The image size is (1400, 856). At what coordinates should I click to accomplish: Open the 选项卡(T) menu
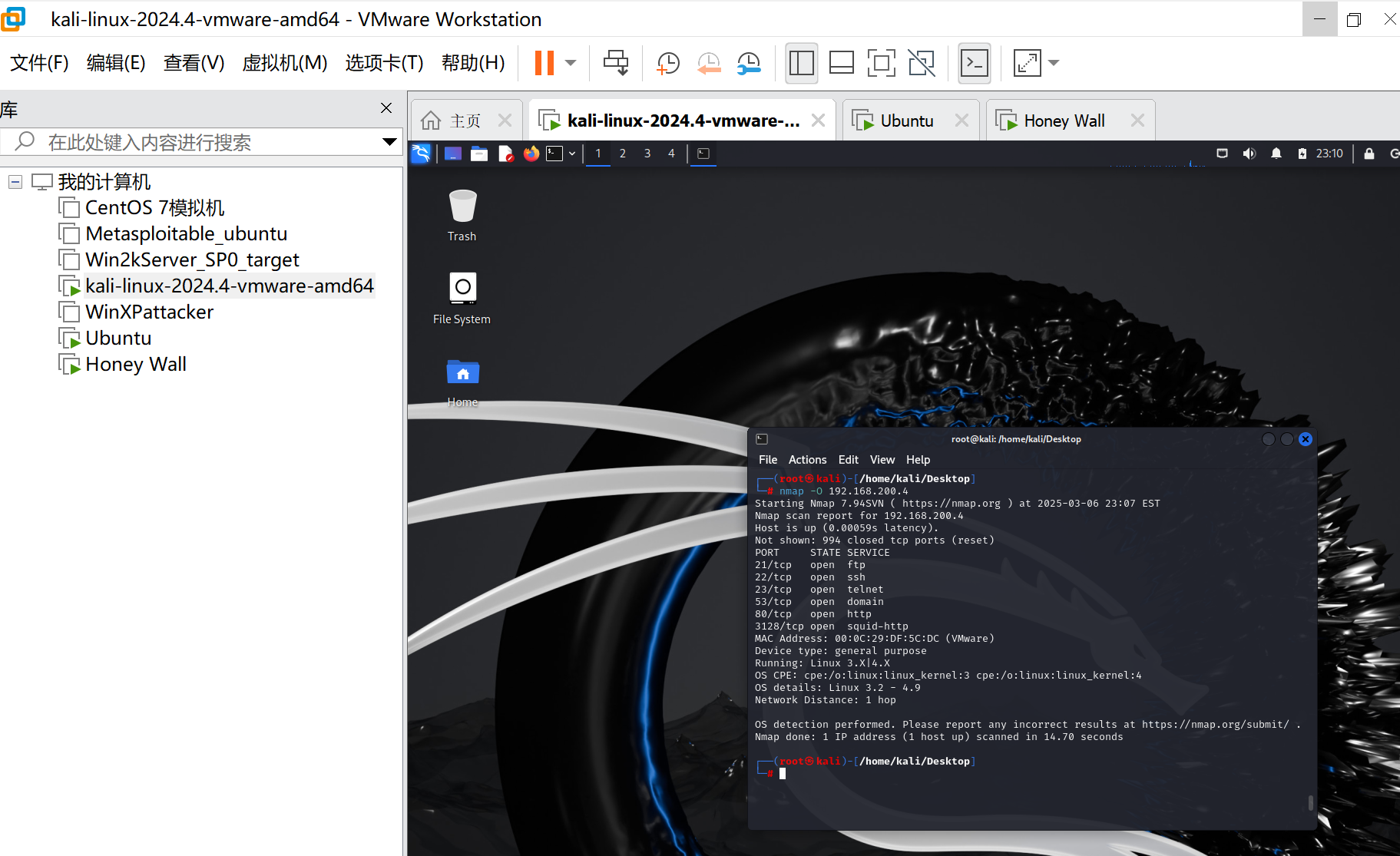(384, 63)
